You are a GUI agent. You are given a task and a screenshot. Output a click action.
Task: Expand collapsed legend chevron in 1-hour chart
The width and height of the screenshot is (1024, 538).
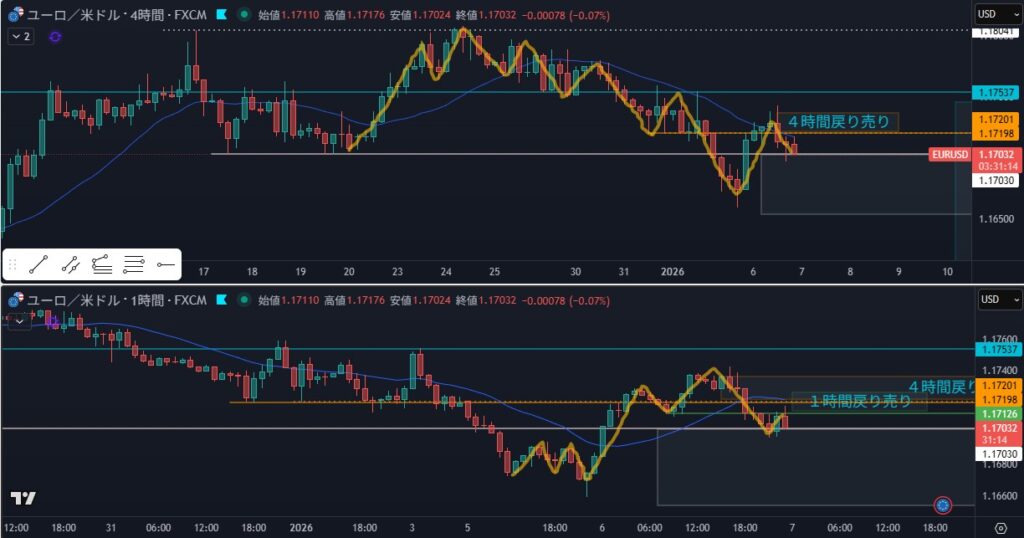(x=19, y=322)
